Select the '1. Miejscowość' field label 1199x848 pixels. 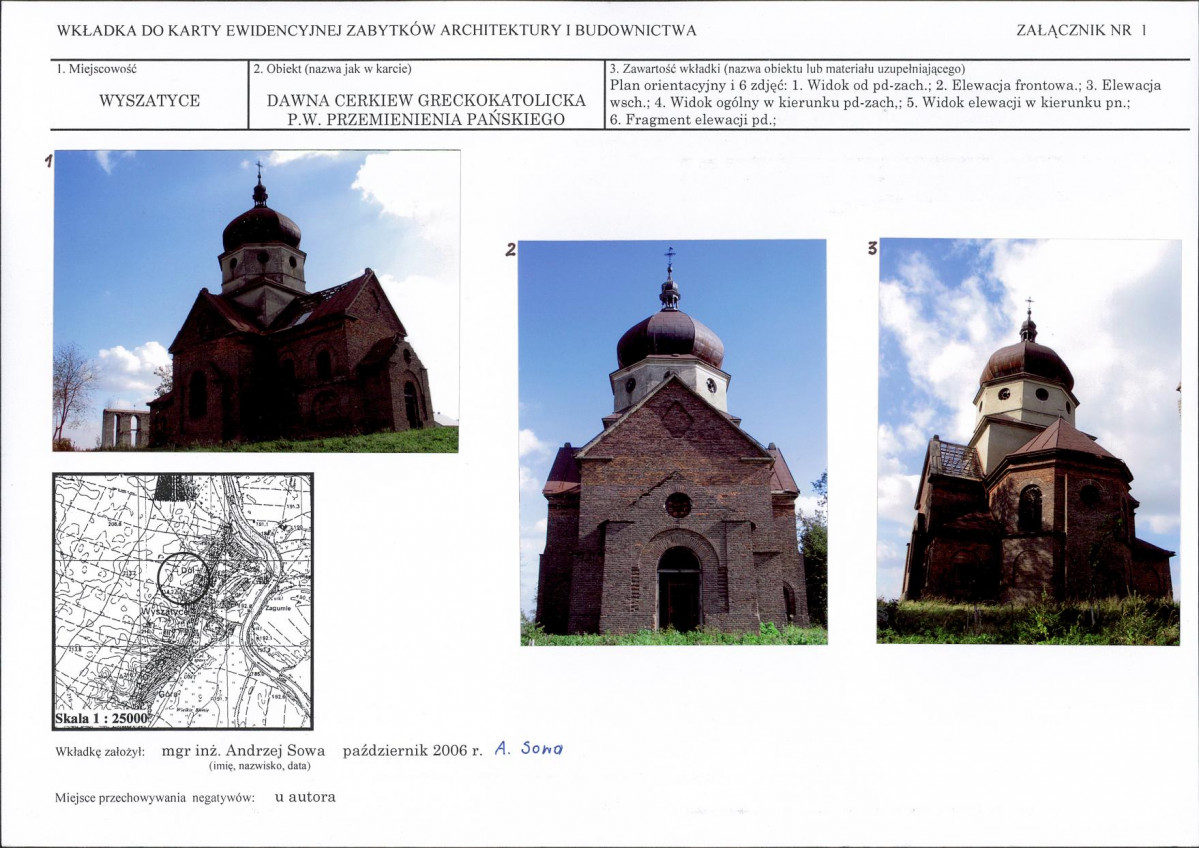(96, 69)
